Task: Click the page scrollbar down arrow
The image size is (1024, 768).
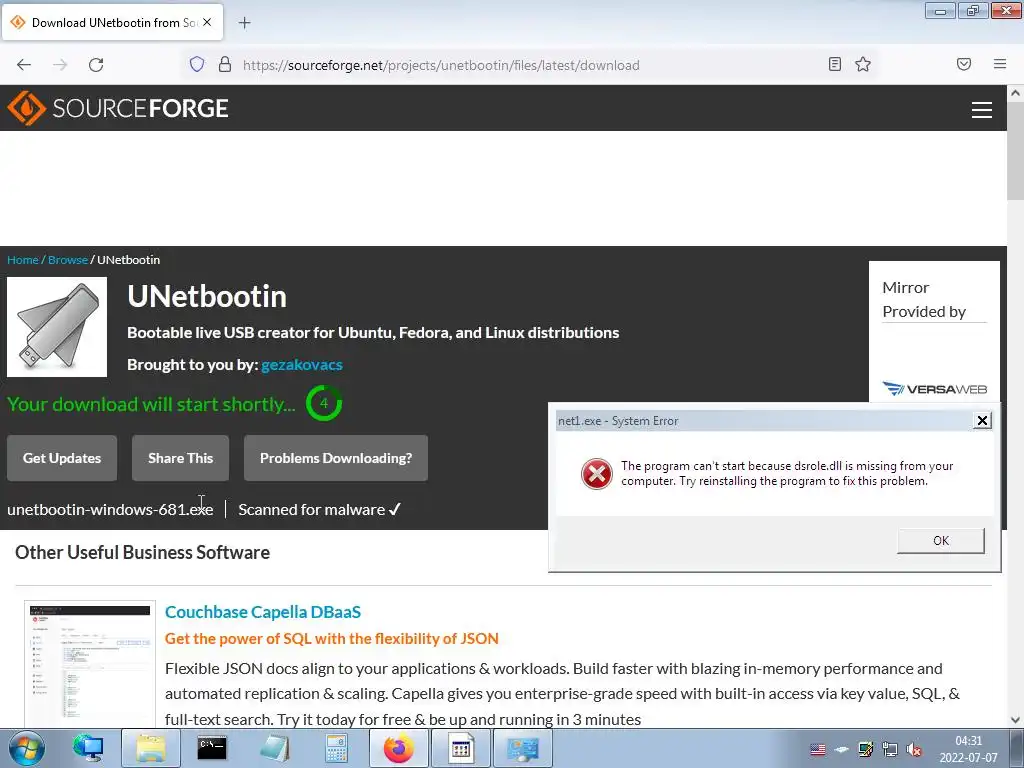Action: 1016,720
